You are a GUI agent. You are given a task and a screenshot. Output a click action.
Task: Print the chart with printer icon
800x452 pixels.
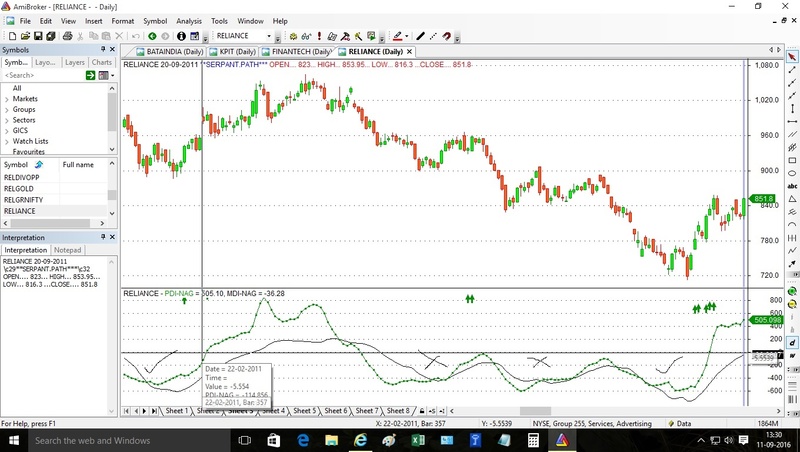67,36
